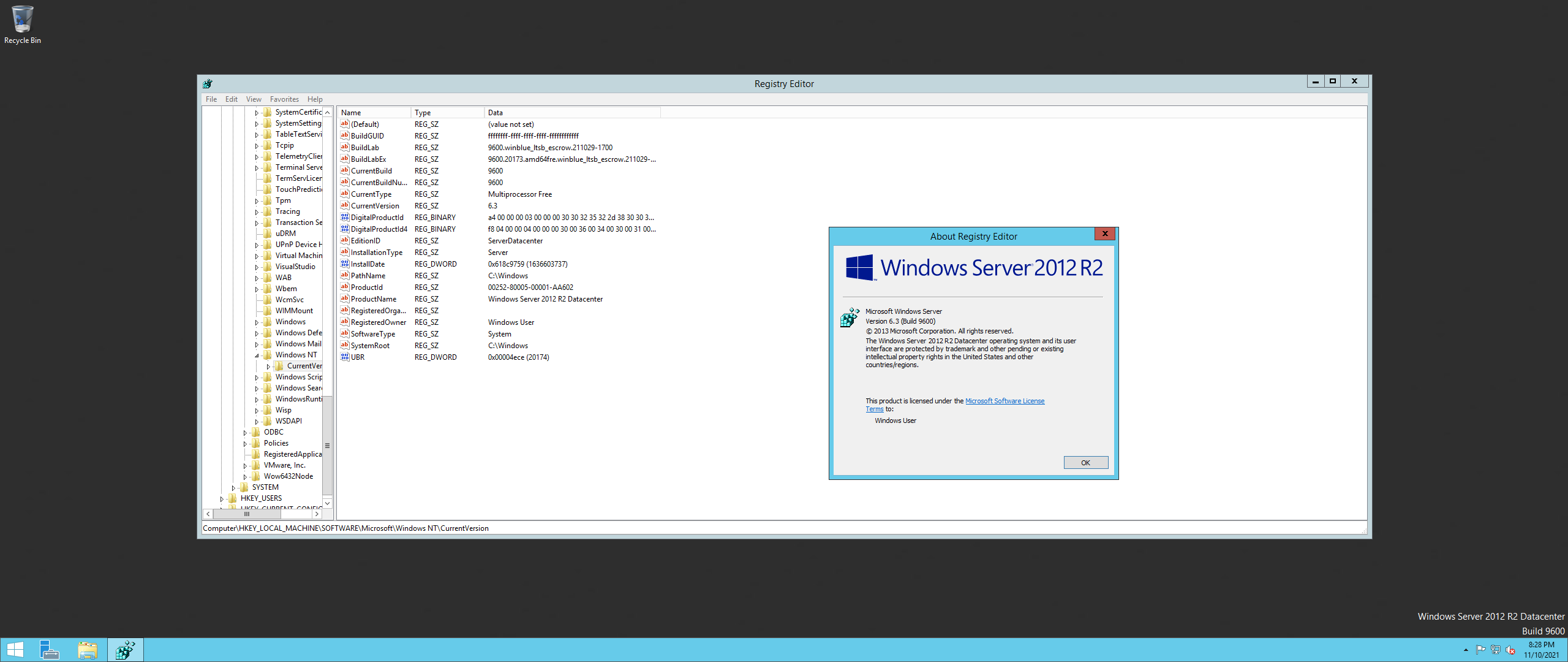Click the HKEY_USERS folder icon
The height and width of the screenshot is (662, 1568).
point(233,498)
